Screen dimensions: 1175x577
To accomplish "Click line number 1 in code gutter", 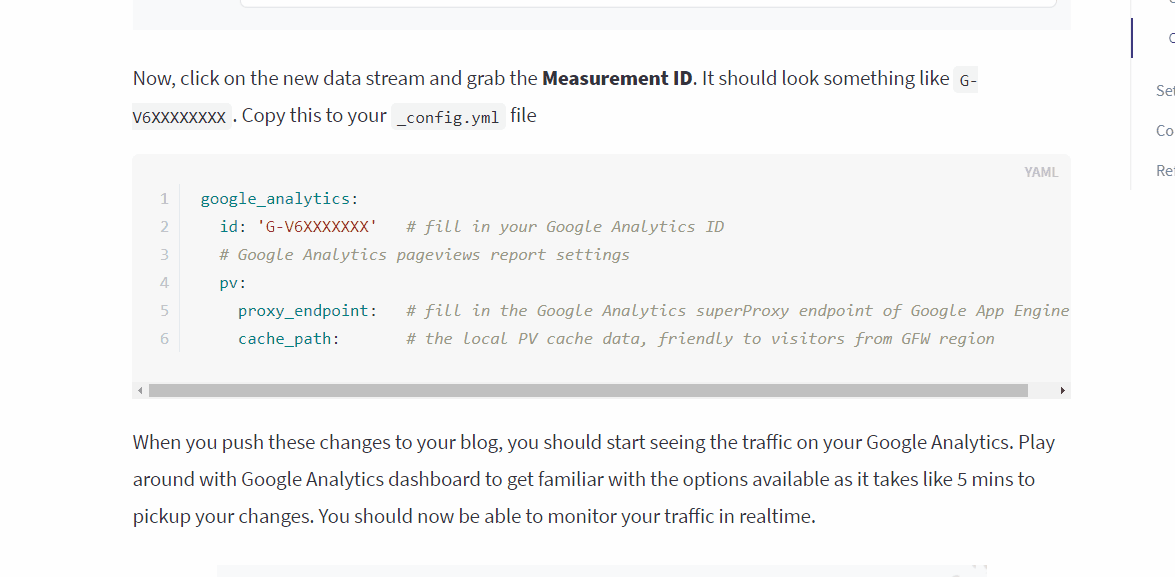I will coord(164,199).
